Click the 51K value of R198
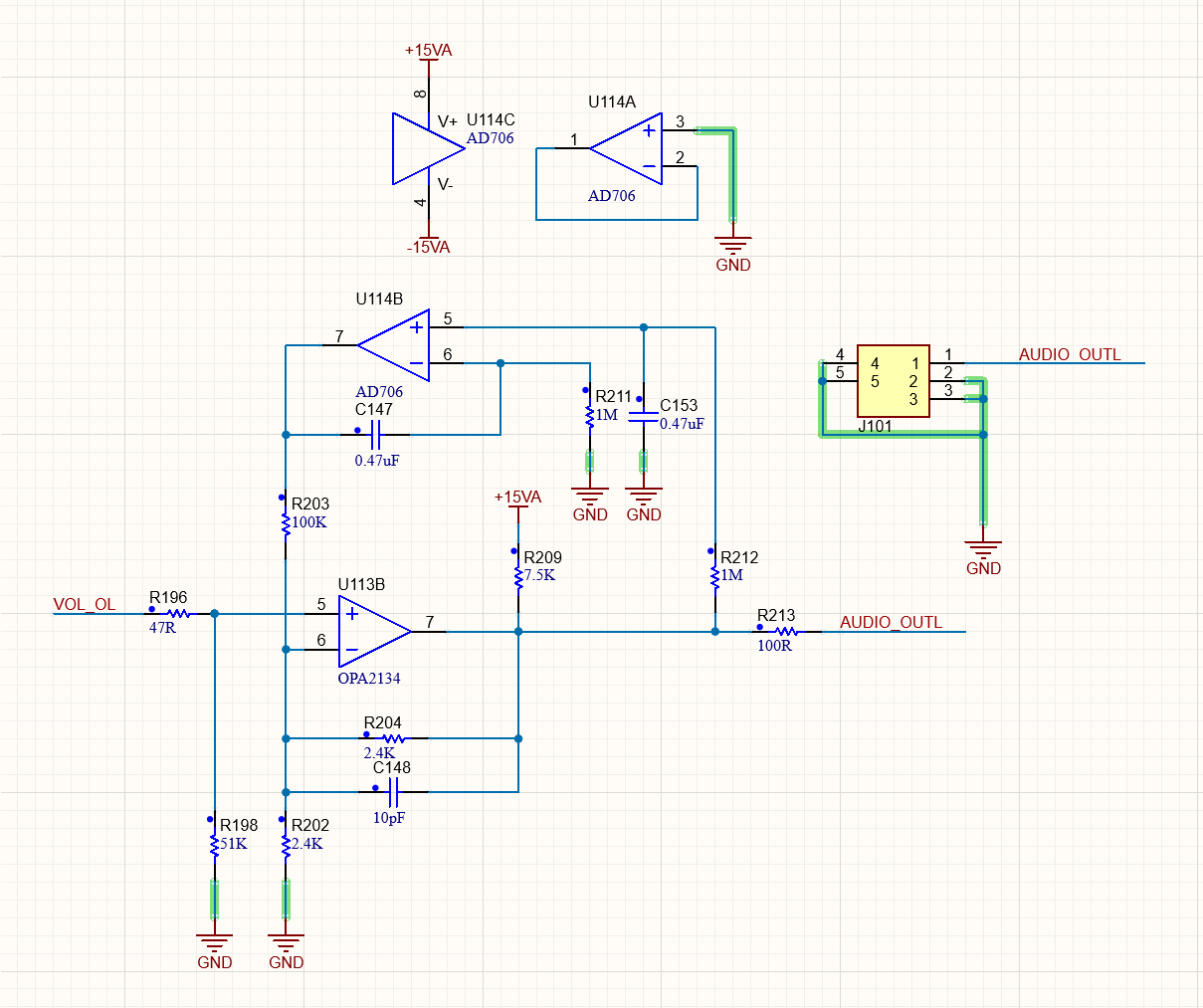This screenshot has height=1008, width=1203. 234,844
